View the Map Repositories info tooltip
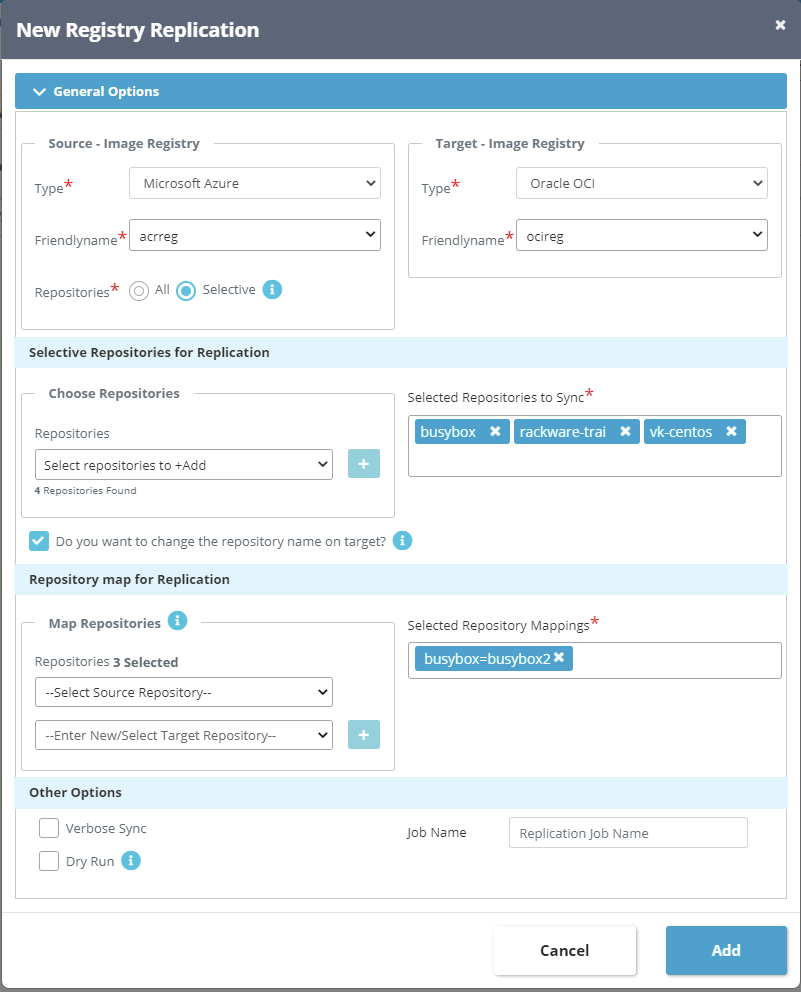 coord(177,621)
